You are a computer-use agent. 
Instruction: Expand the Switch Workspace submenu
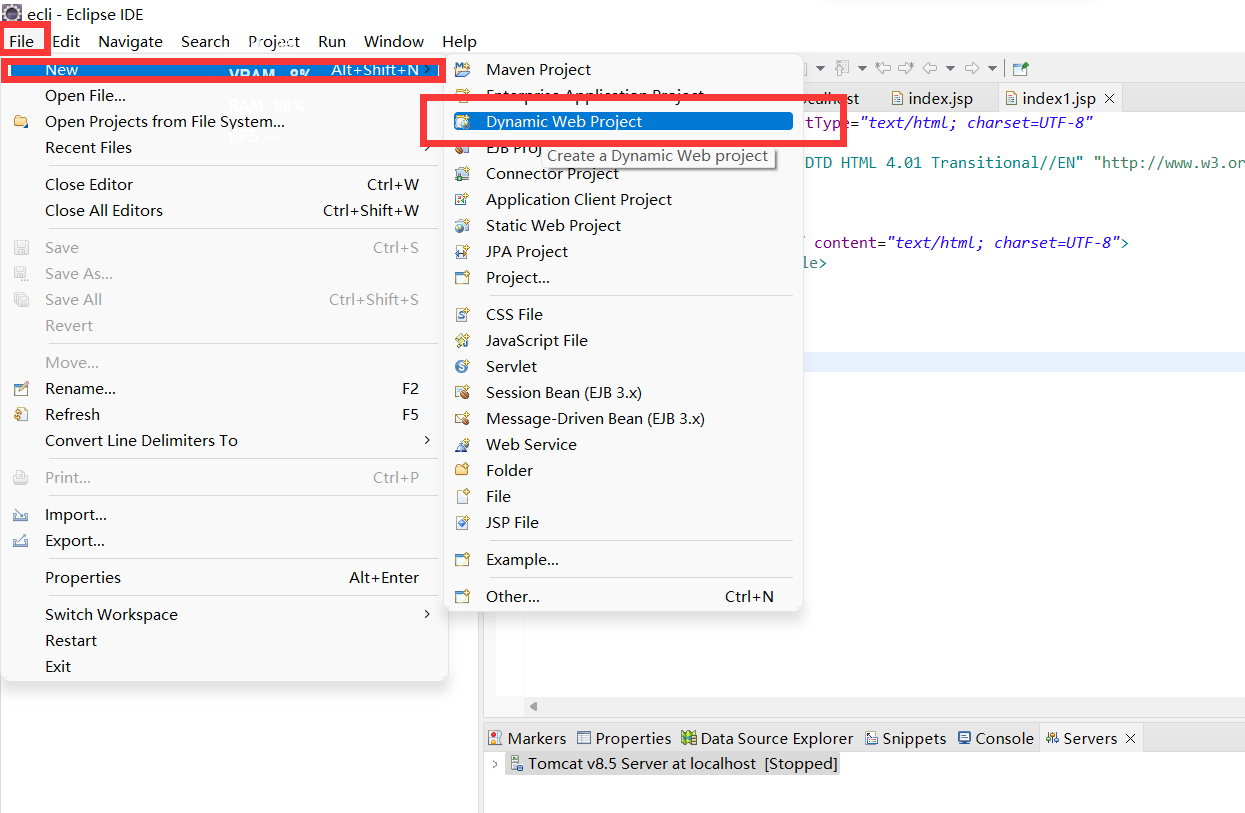[427, 614]
